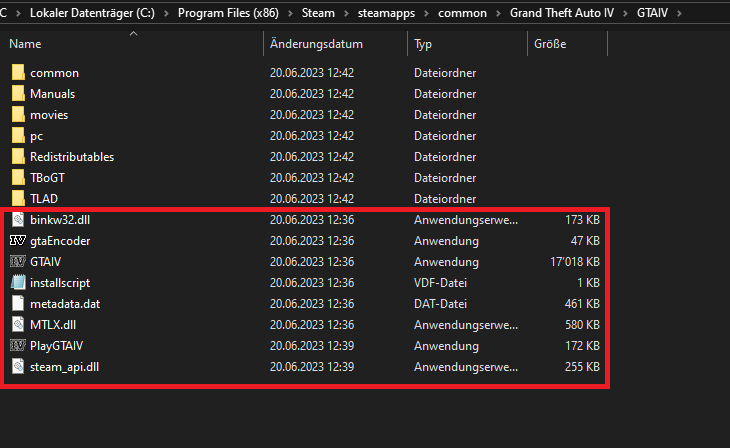Select the steam_api.dll file icon
This screenshot has height=448, width=730.
(x=17, y=367)
